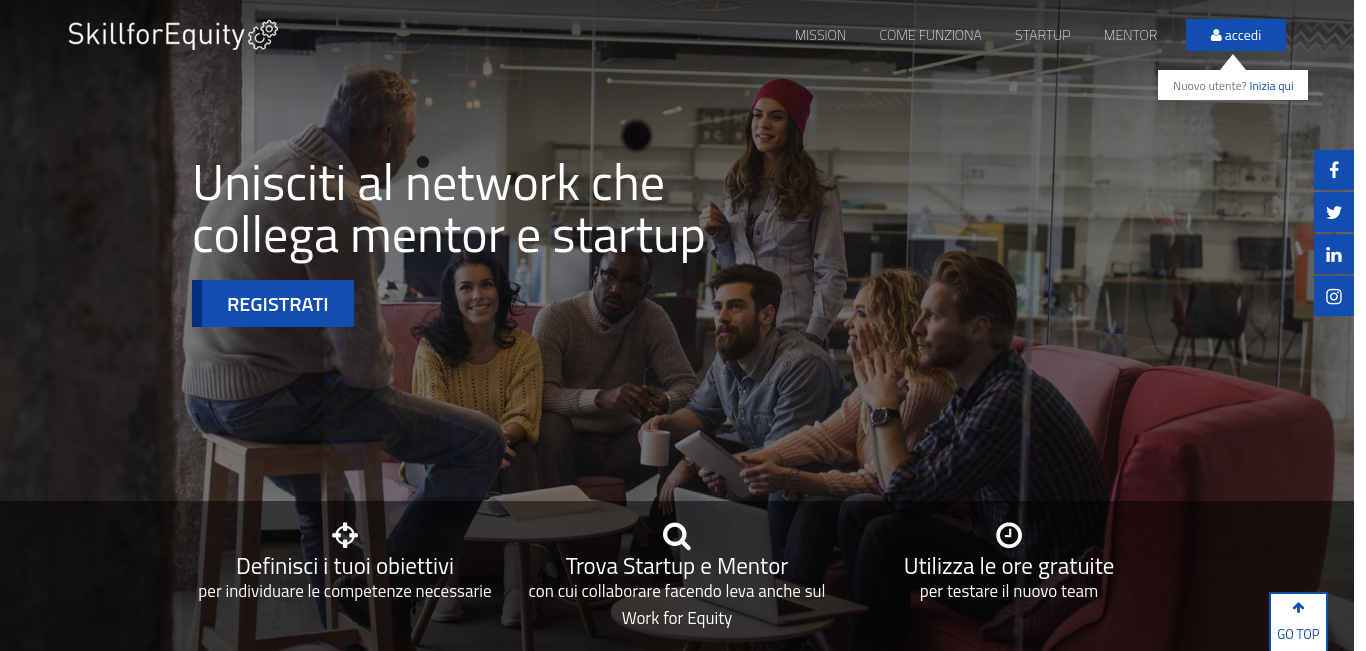Click the SkillforEquity logo text
The height and width of the screenshot is (651, 1366).
[156, 35]
